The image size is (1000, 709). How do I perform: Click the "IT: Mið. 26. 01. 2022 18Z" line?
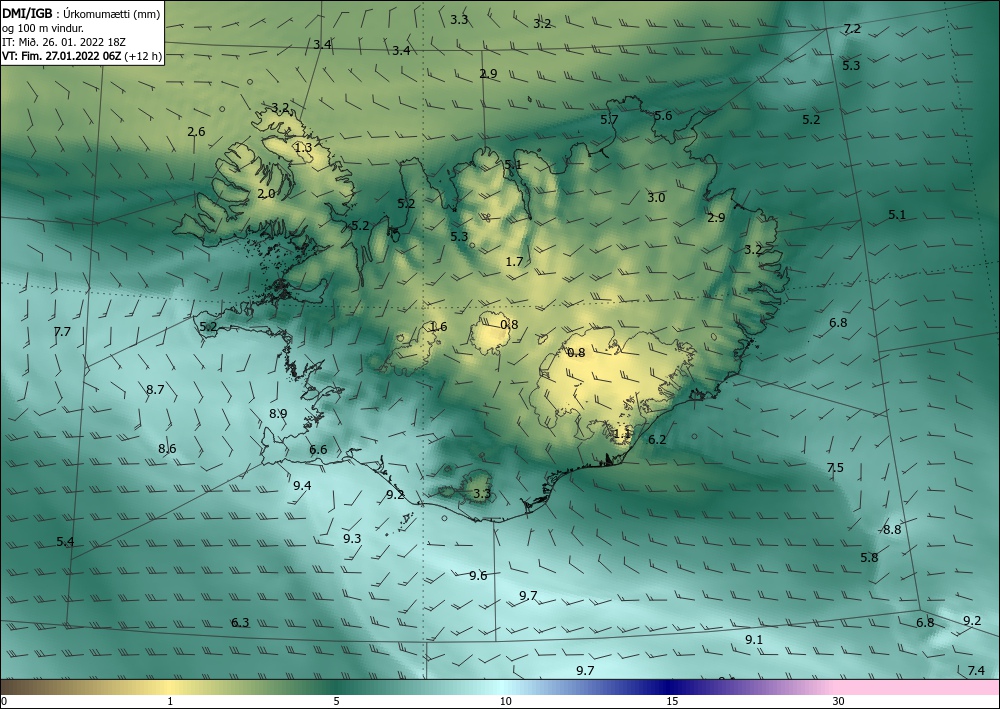point(64,42)
